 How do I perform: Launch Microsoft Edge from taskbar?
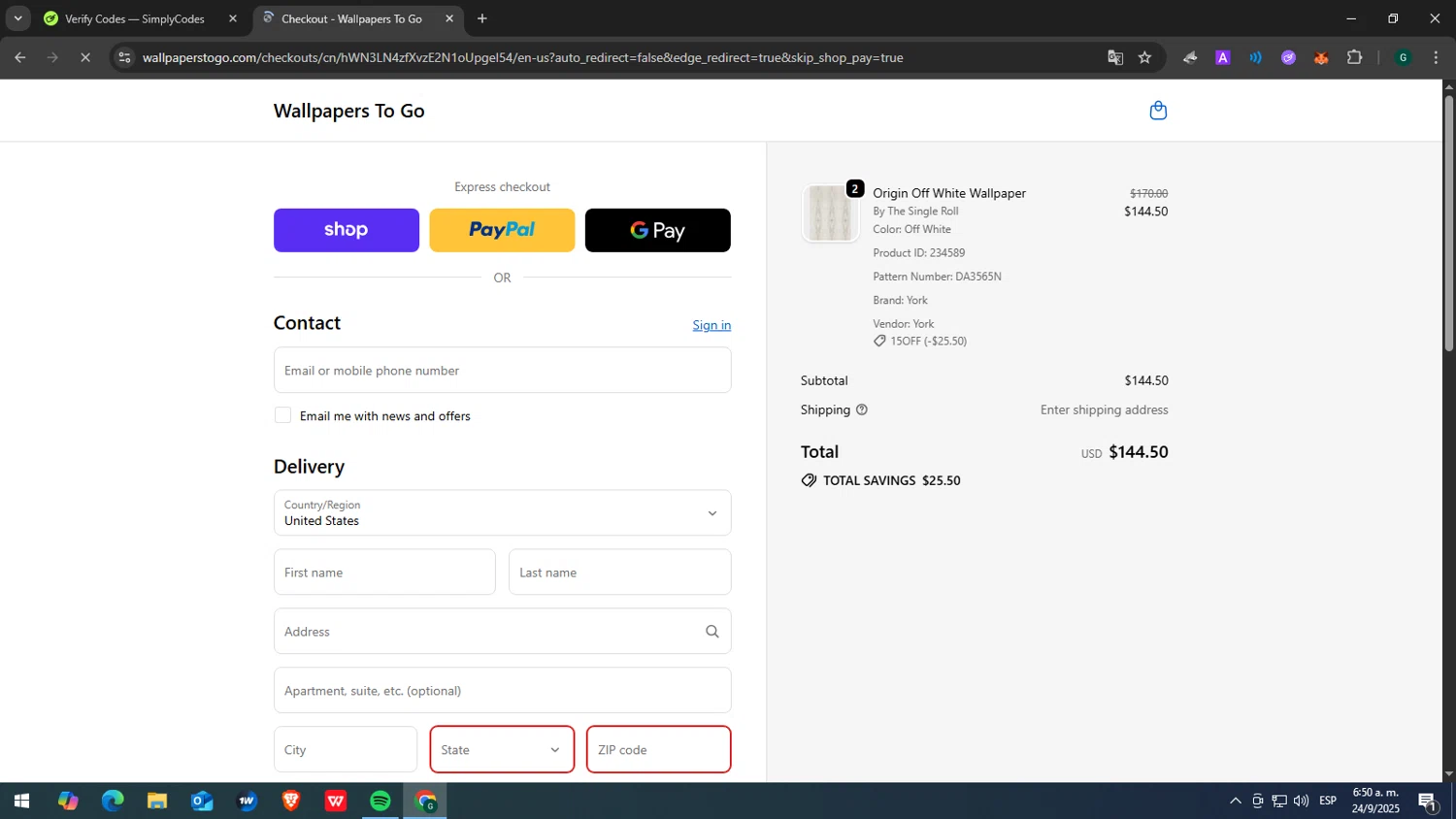click(113, 801)
